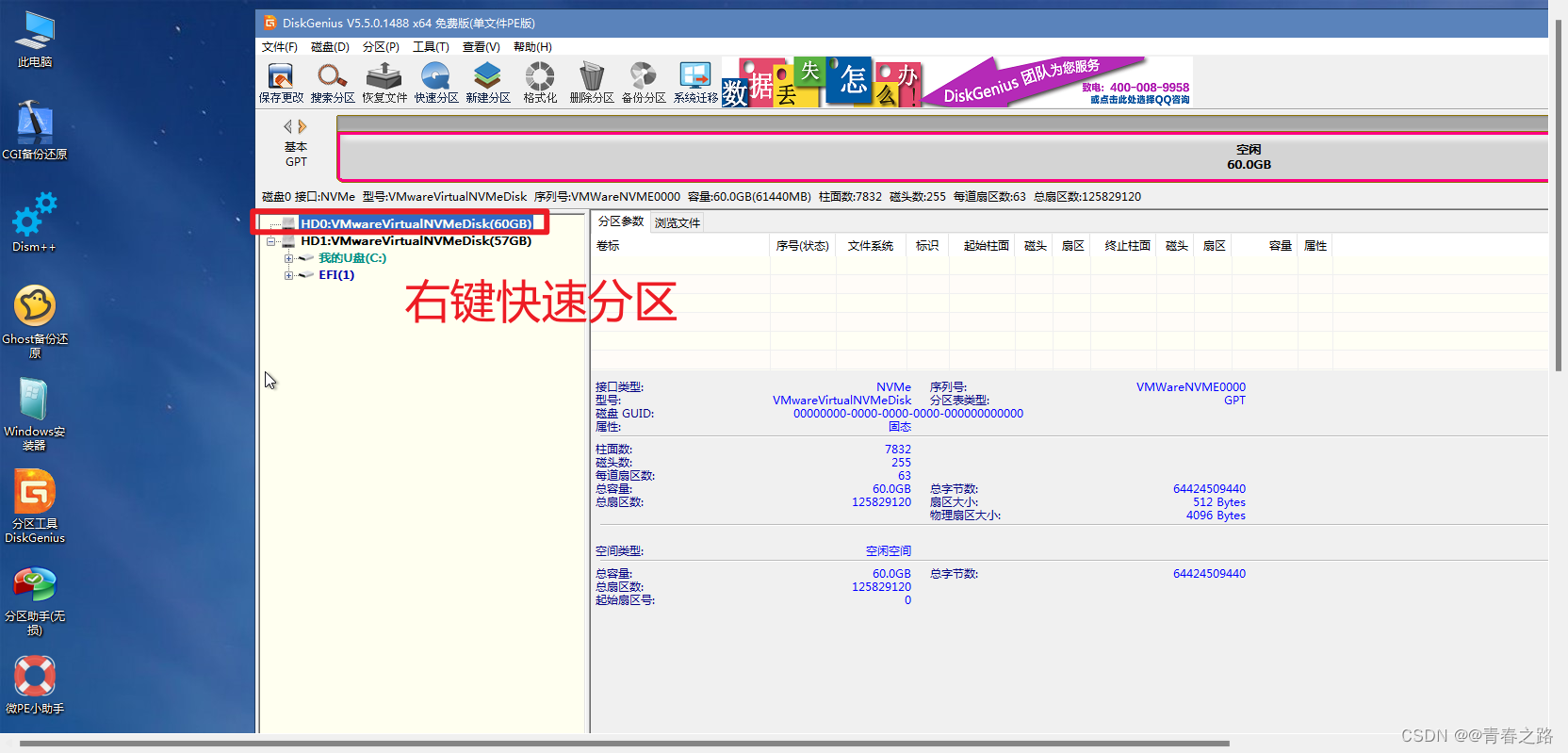Screen dimensions: 1568x753
Task: Go to the previous disk with the left arrow
Action: 288,126
